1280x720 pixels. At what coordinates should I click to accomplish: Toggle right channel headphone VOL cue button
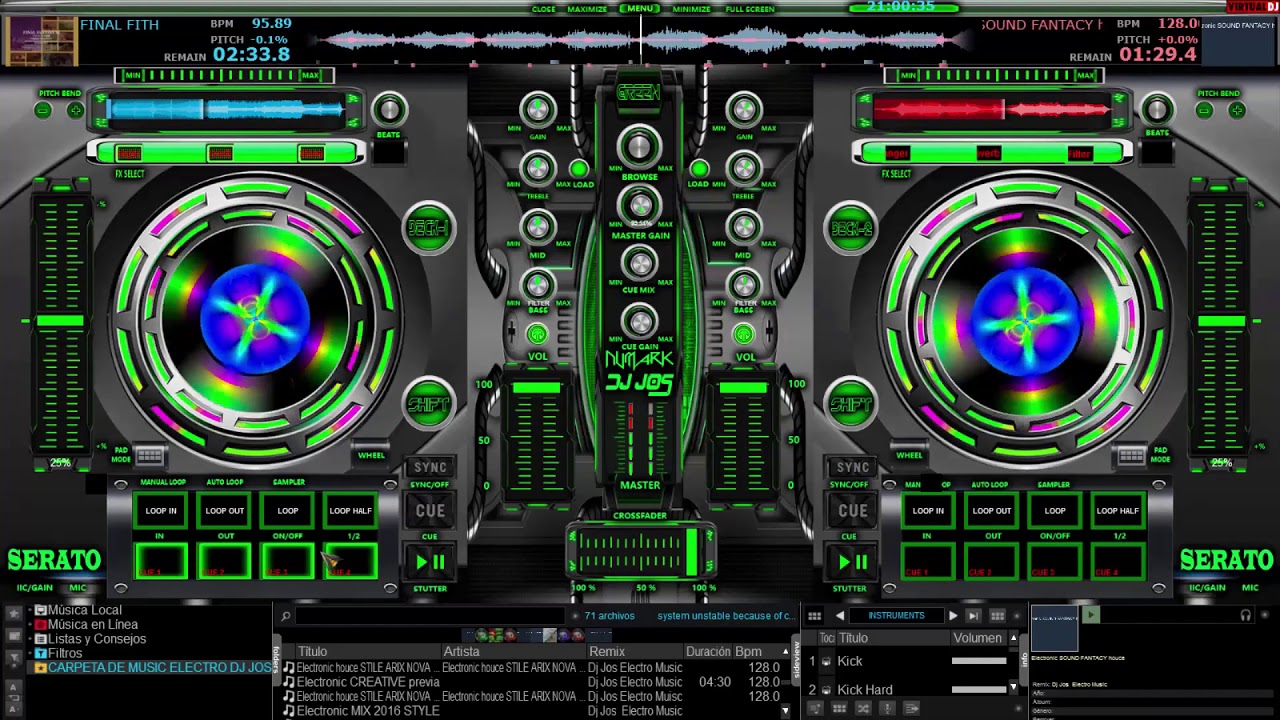pyautogui.click(x=744, y=335)
